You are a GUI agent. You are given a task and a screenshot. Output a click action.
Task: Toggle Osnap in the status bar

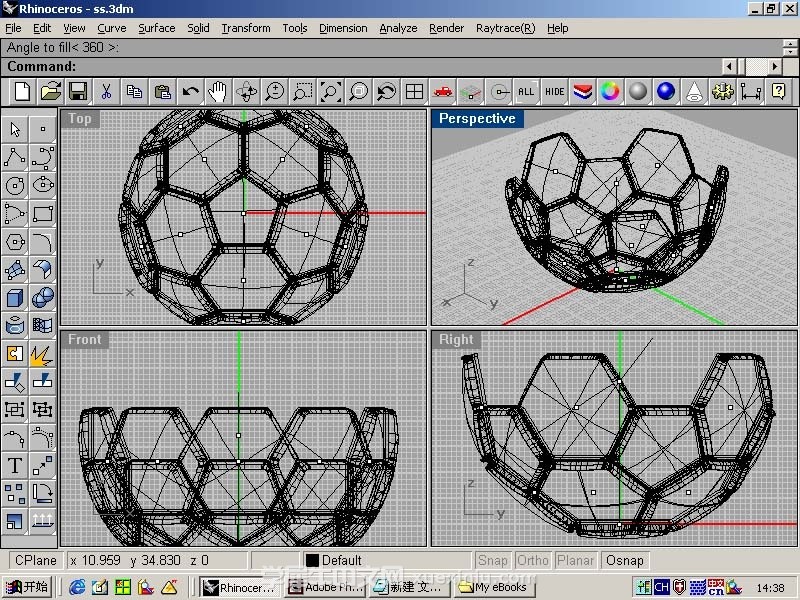(625, 560)
